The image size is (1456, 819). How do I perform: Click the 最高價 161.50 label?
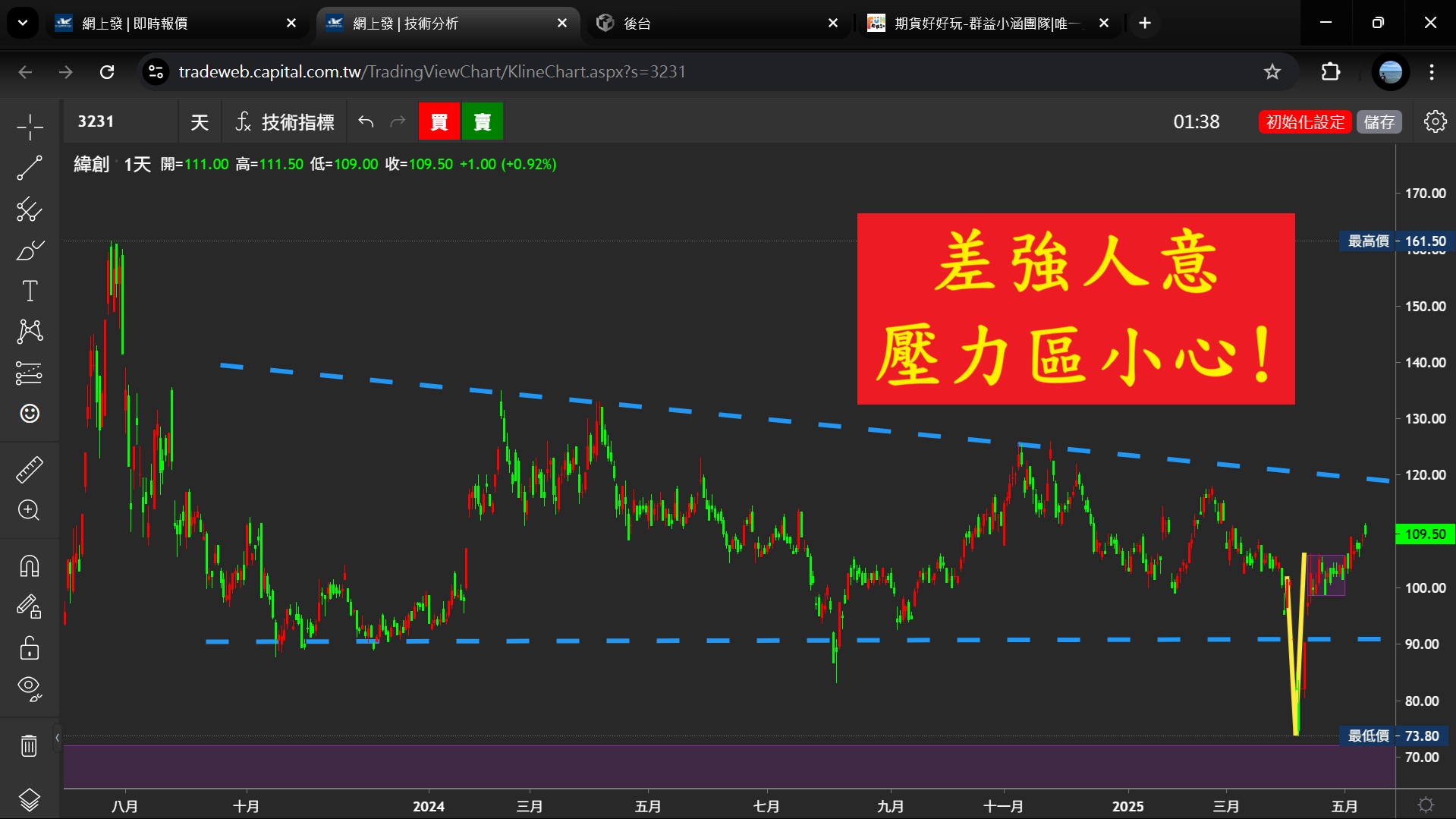1396,241
